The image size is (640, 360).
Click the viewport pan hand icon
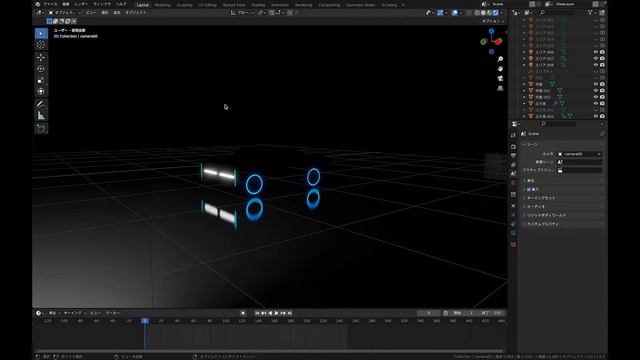(500, 69)
